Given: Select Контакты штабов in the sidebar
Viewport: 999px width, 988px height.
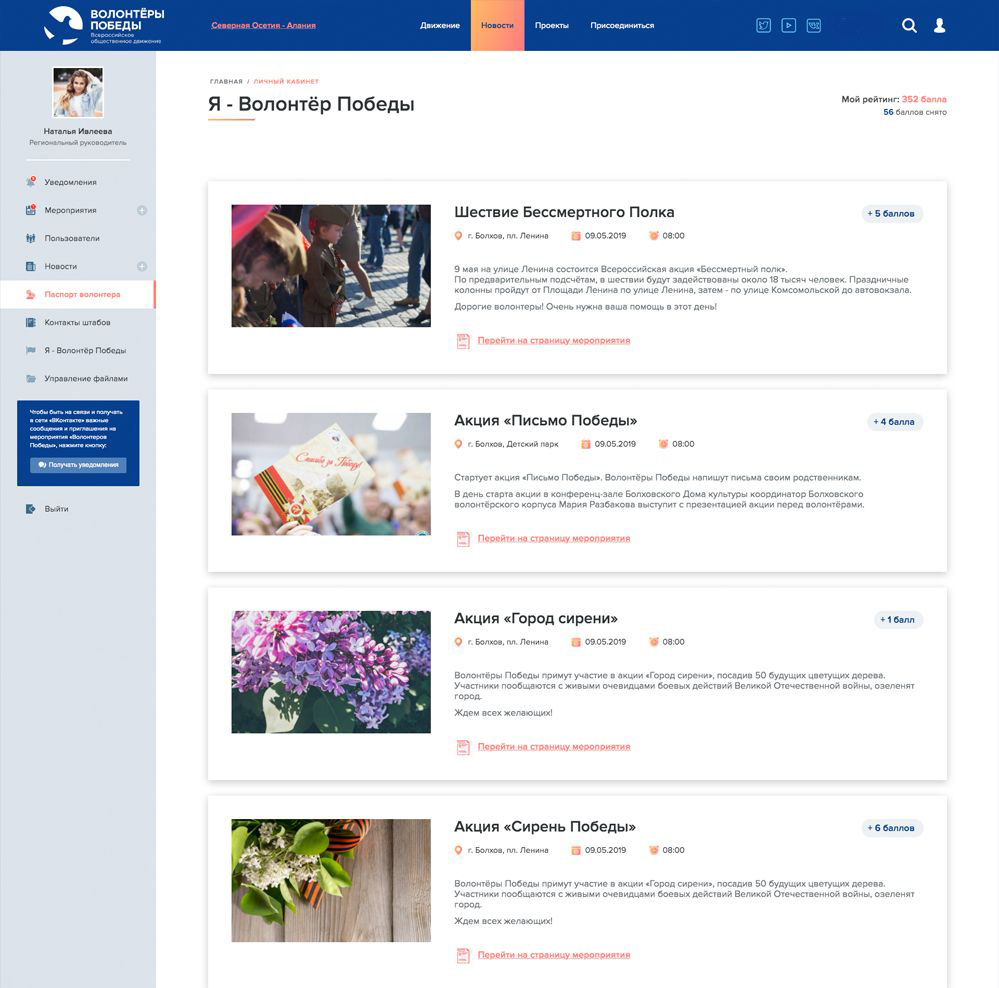Looking at the screenshot, I should point(77,323).
